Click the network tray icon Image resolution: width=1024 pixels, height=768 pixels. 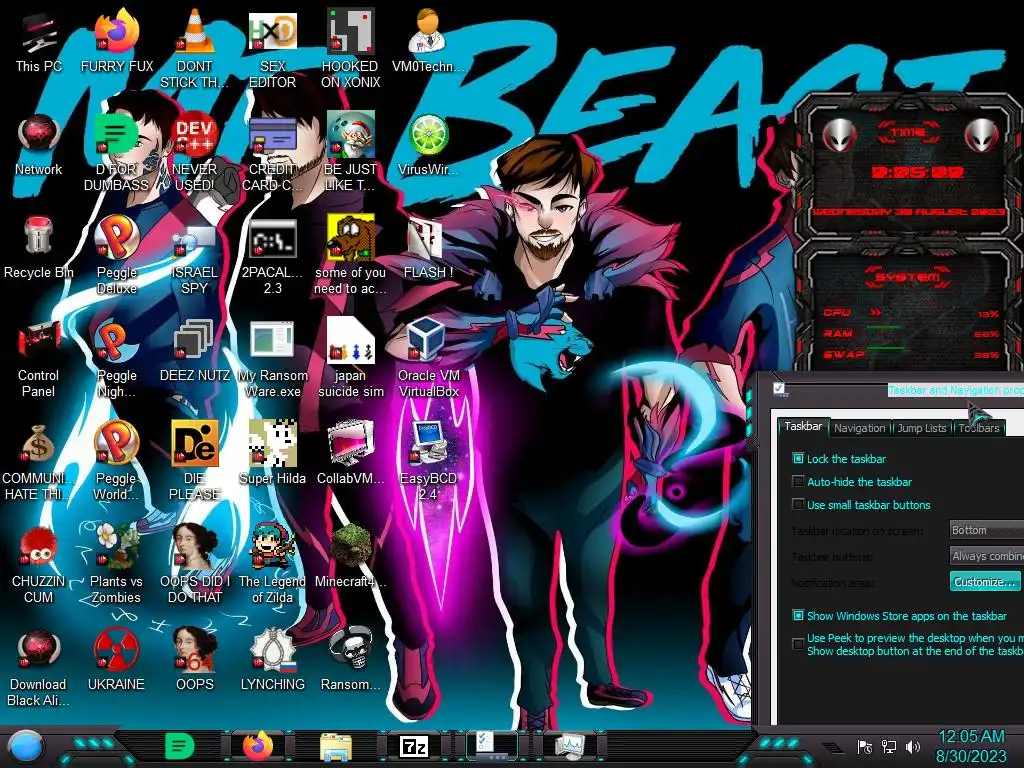pos(889,746)
